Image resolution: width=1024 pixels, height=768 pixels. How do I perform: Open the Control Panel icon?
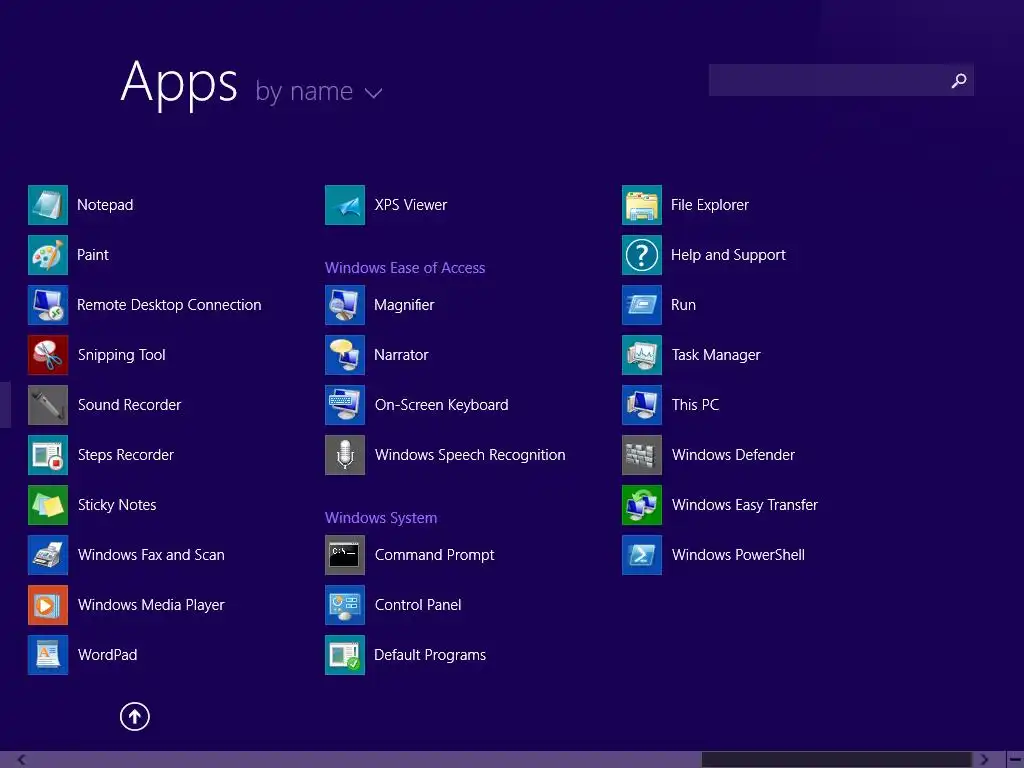345,605
